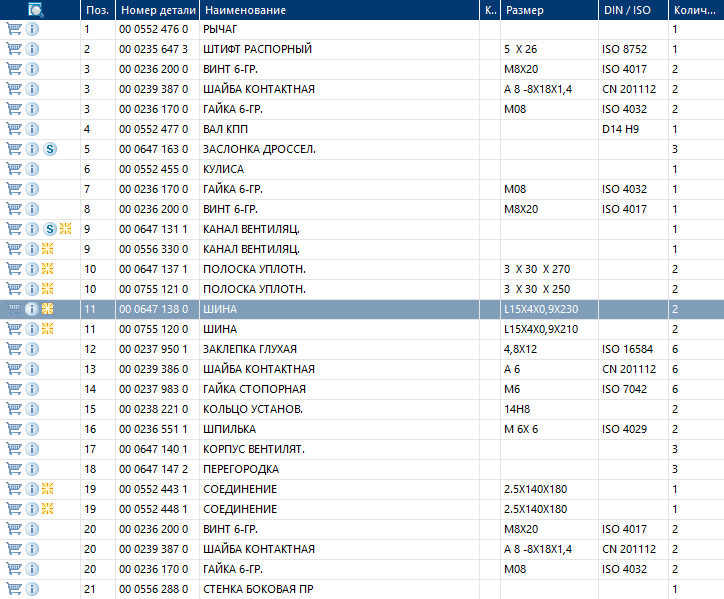Click star marker for part 00 0647 131 1
The width and height of the screenshot is (724, 599).
tap(66, 229)
